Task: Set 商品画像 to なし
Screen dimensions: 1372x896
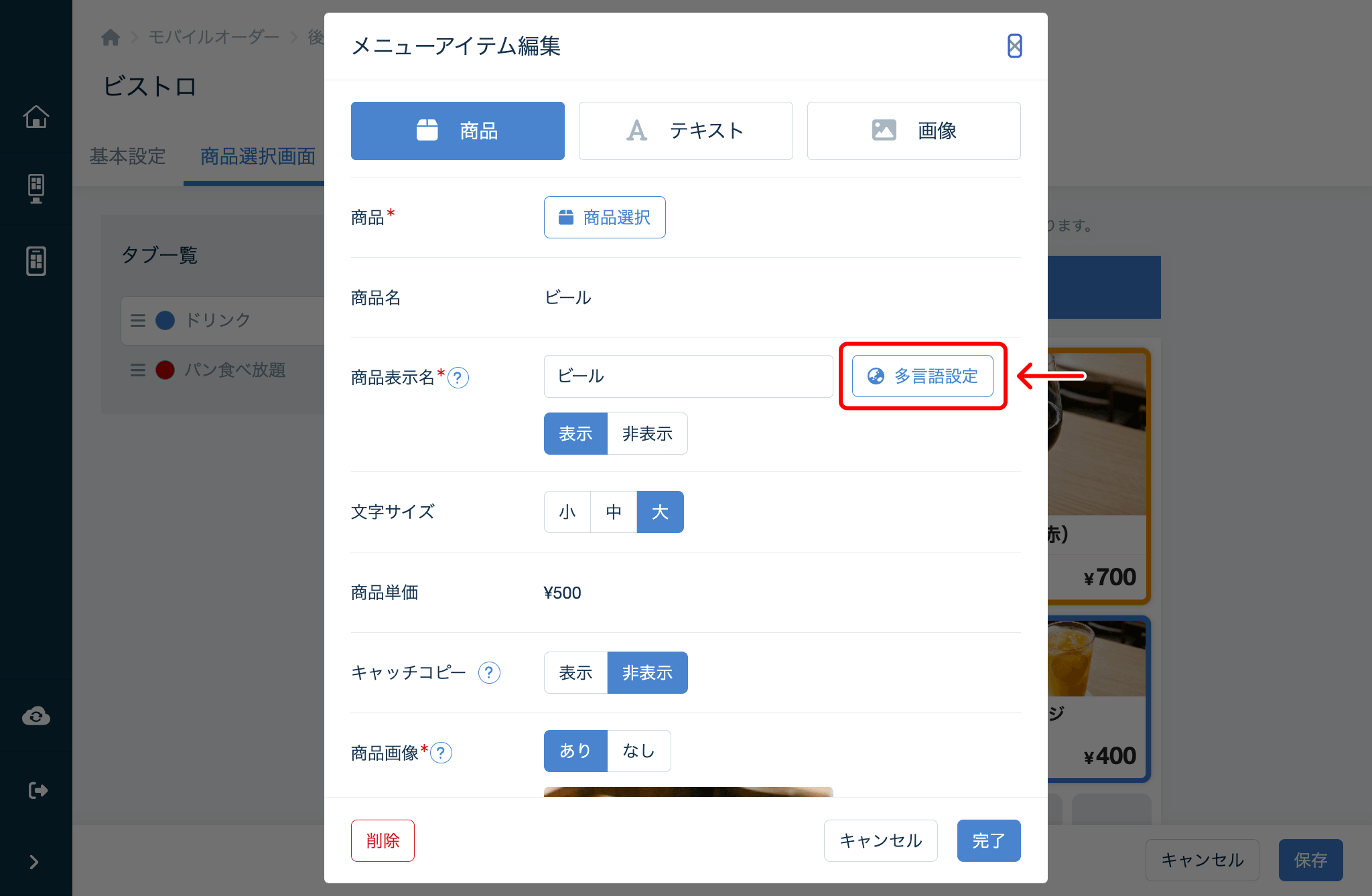Action: (638, 751)
